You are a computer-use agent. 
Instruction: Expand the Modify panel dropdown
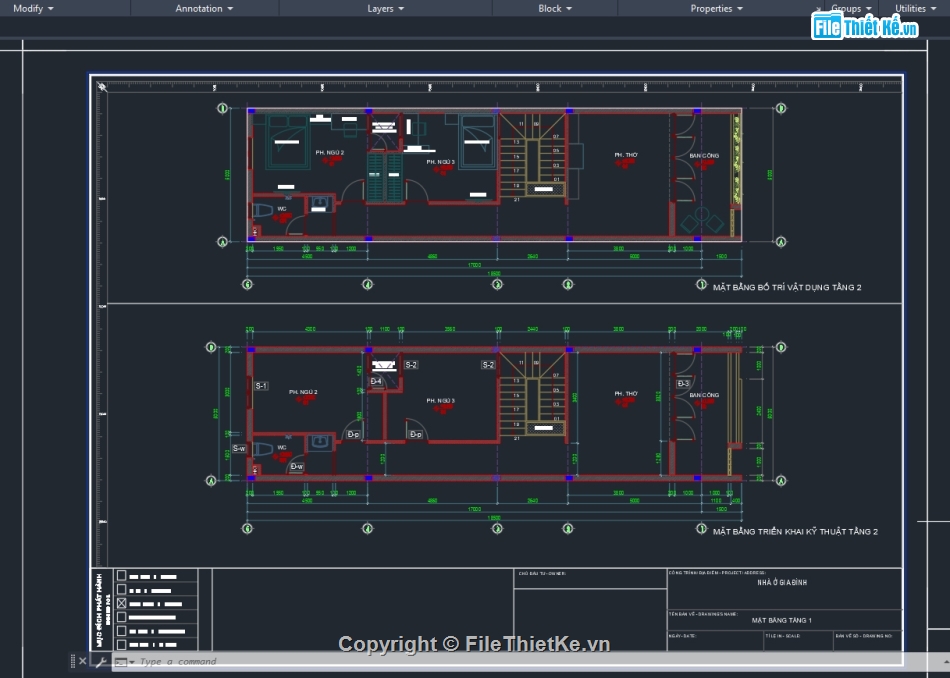point(34,8)
